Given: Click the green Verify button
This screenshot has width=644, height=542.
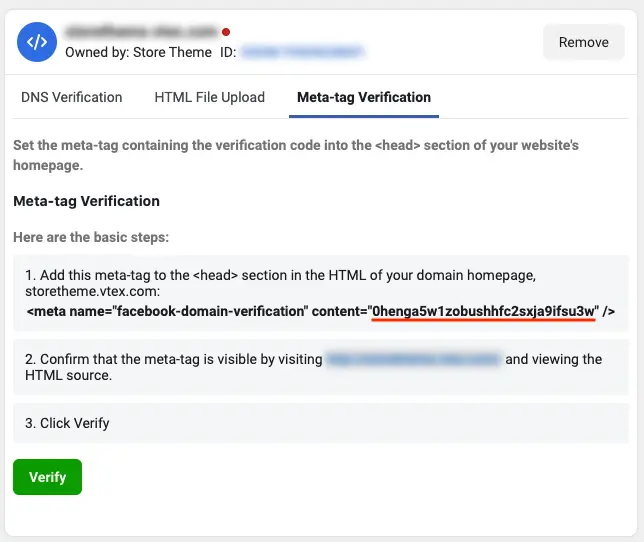Looking at the screenshot, I should (x=47, y=477).
